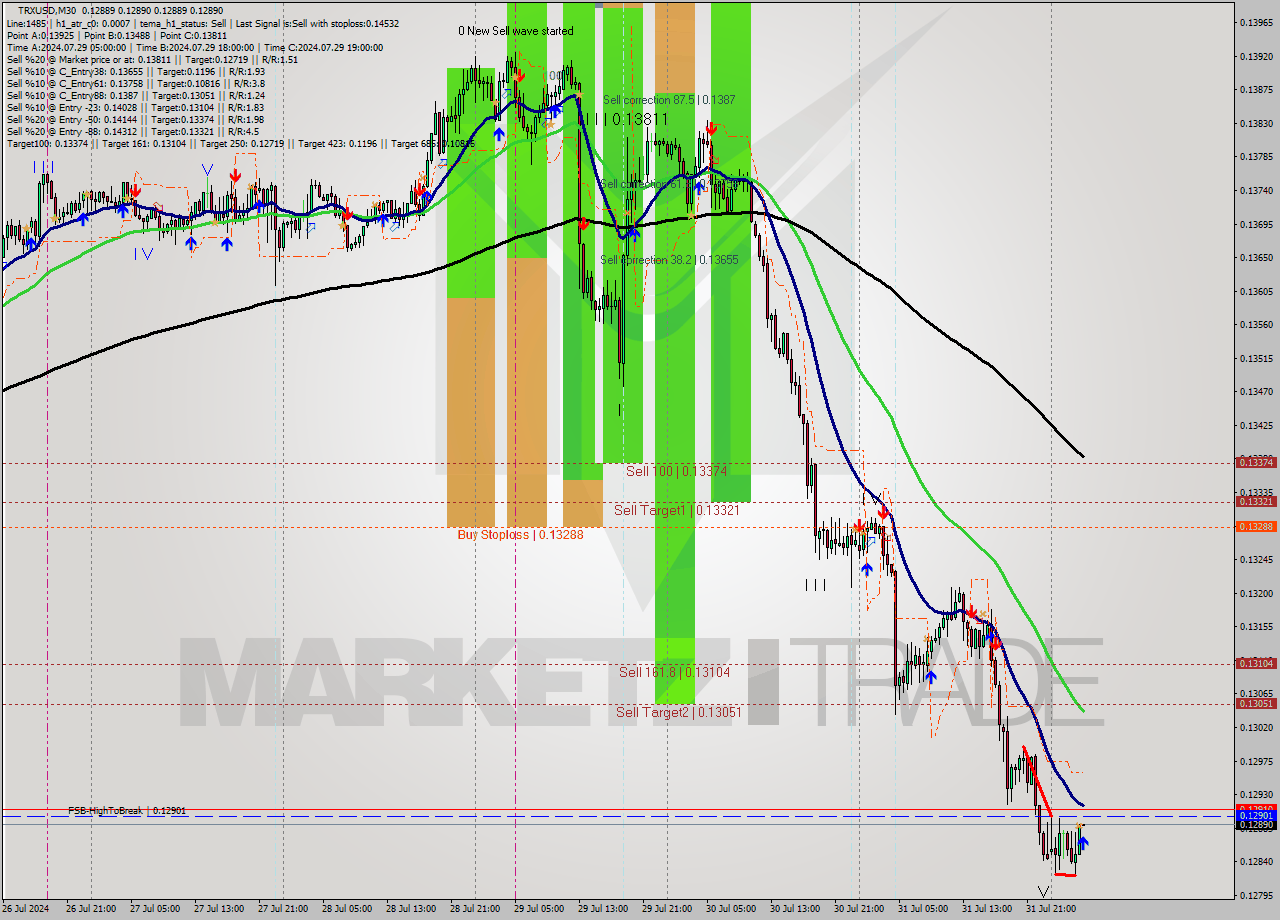This screenshot has height=920, width=1280.
Task: Click the 0.13200 price scale value
Action: (1256, 593)
